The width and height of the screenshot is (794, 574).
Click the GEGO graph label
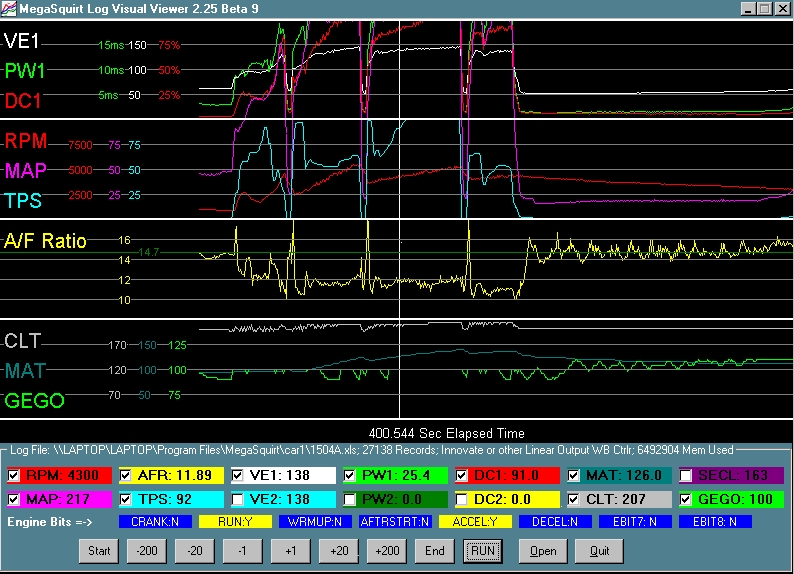coord(34,401)
